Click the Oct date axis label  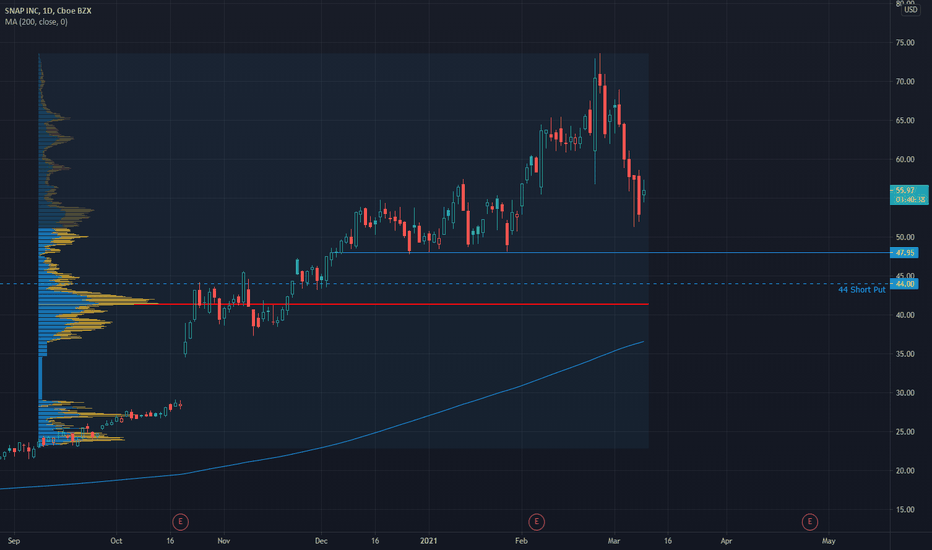[x=116, y=541]
